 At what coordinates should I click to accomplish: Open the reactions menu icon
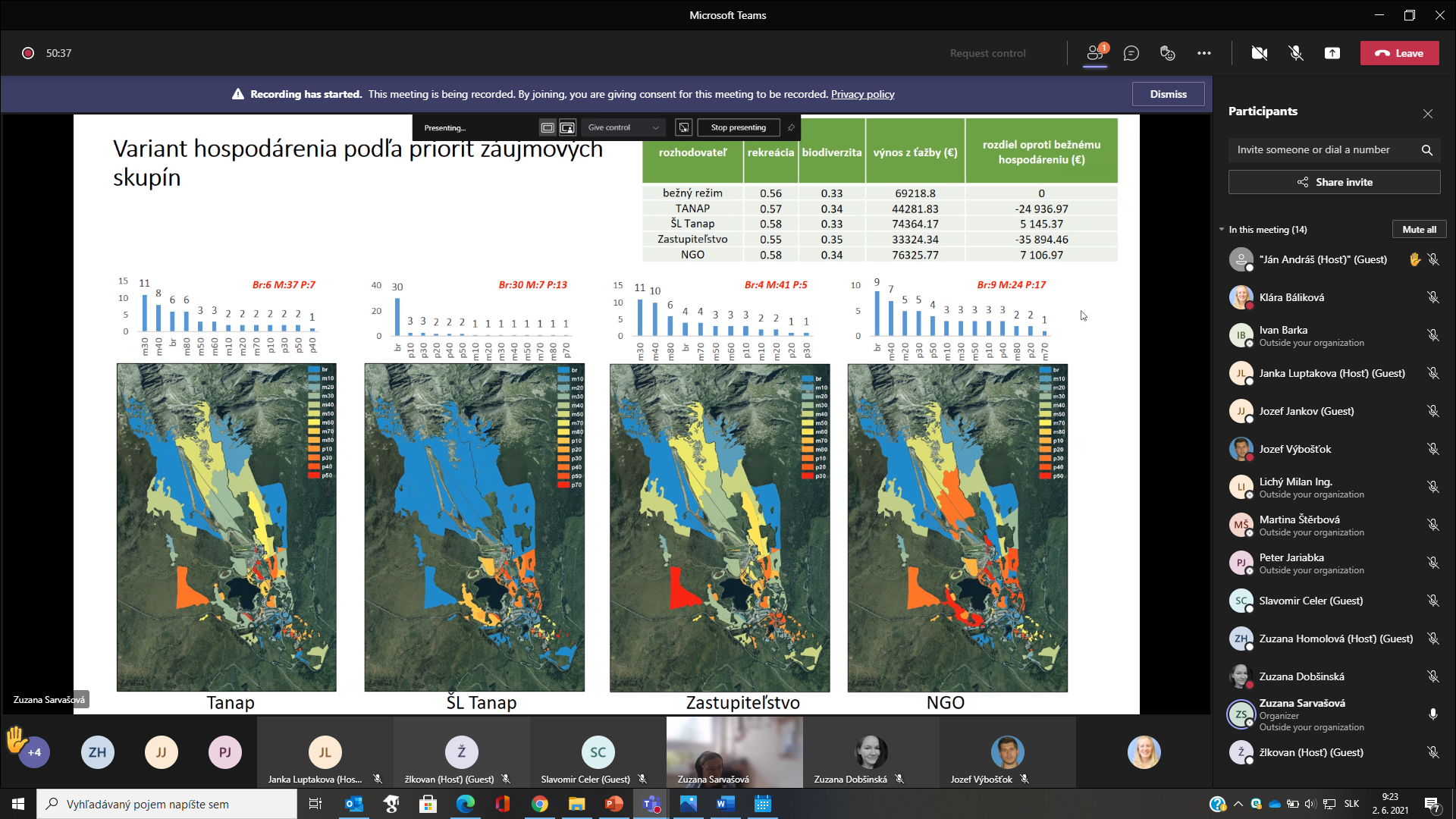point(1168,53)
